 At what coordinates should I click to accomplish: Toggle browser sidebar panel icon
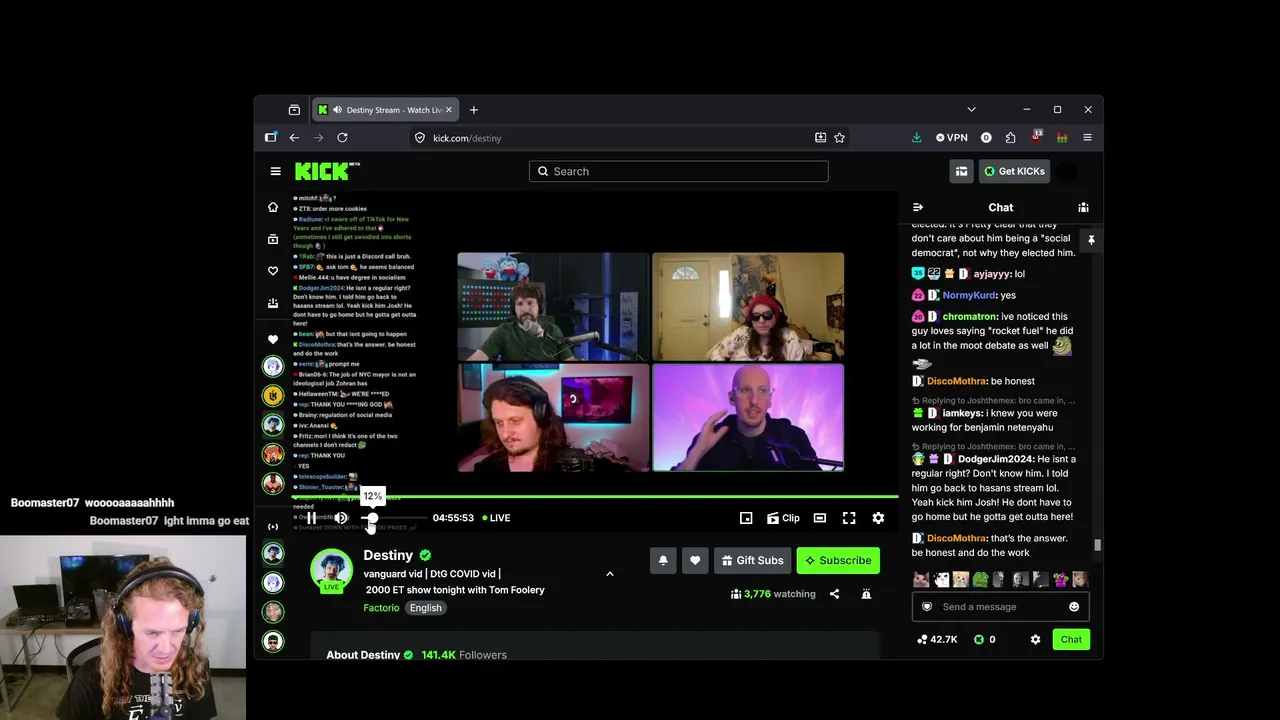(x=271, y=138)
